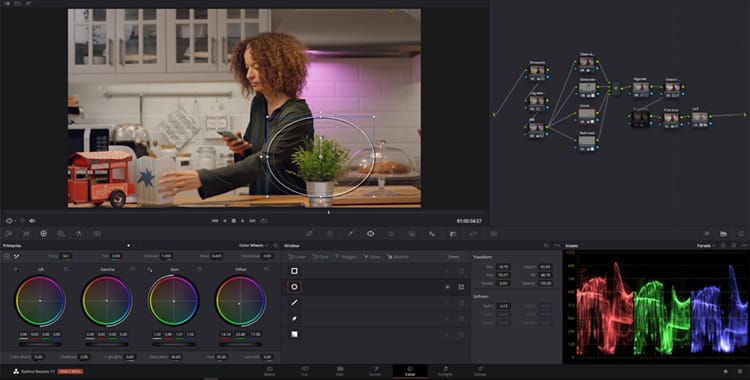This screenshot has height=380, width=750.
Task: Open the Color Warper palette
Action: (330, 234)
